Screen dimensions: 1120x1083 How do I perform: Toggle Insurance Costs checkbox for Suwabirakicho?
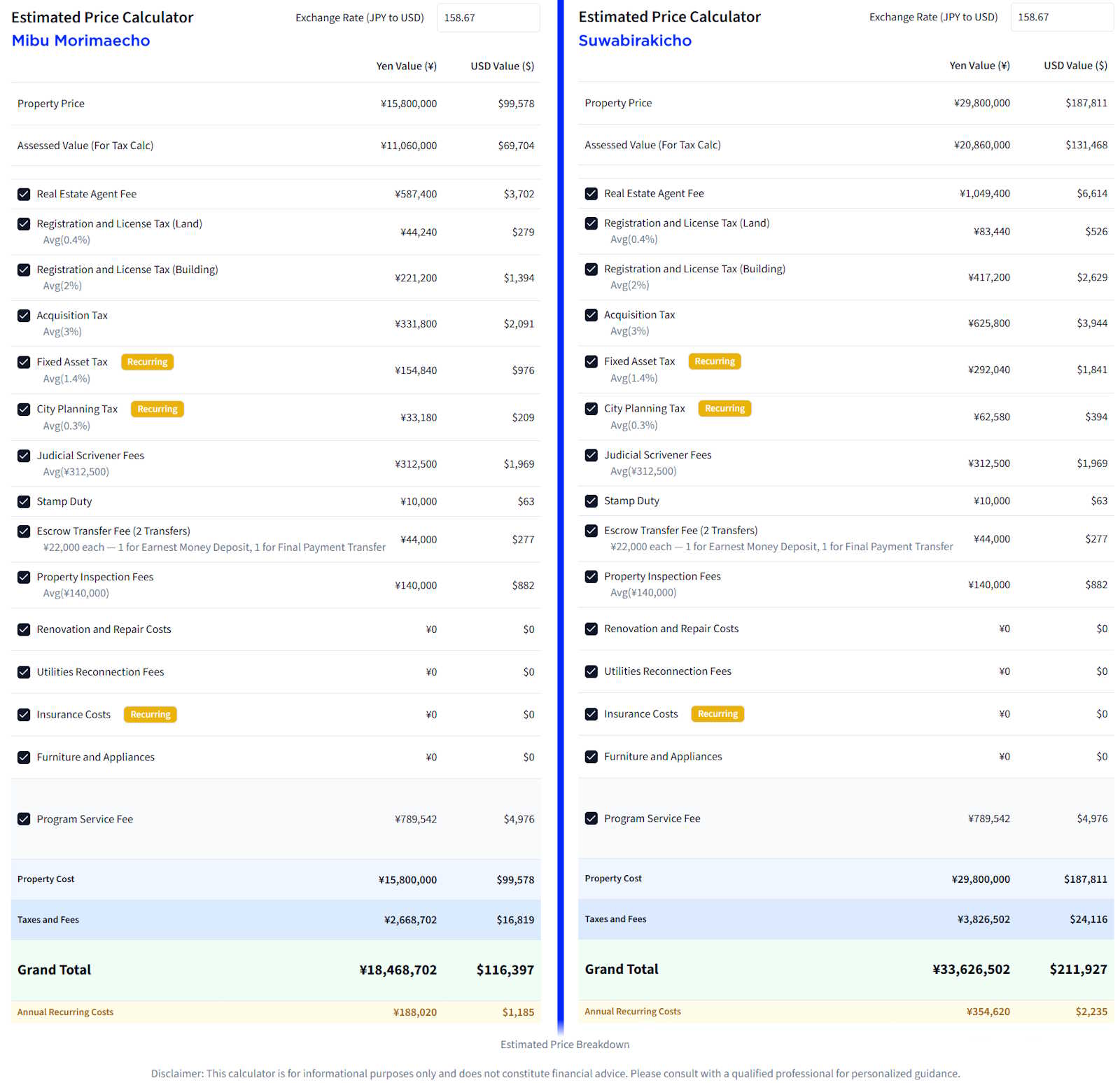point(591,714)
